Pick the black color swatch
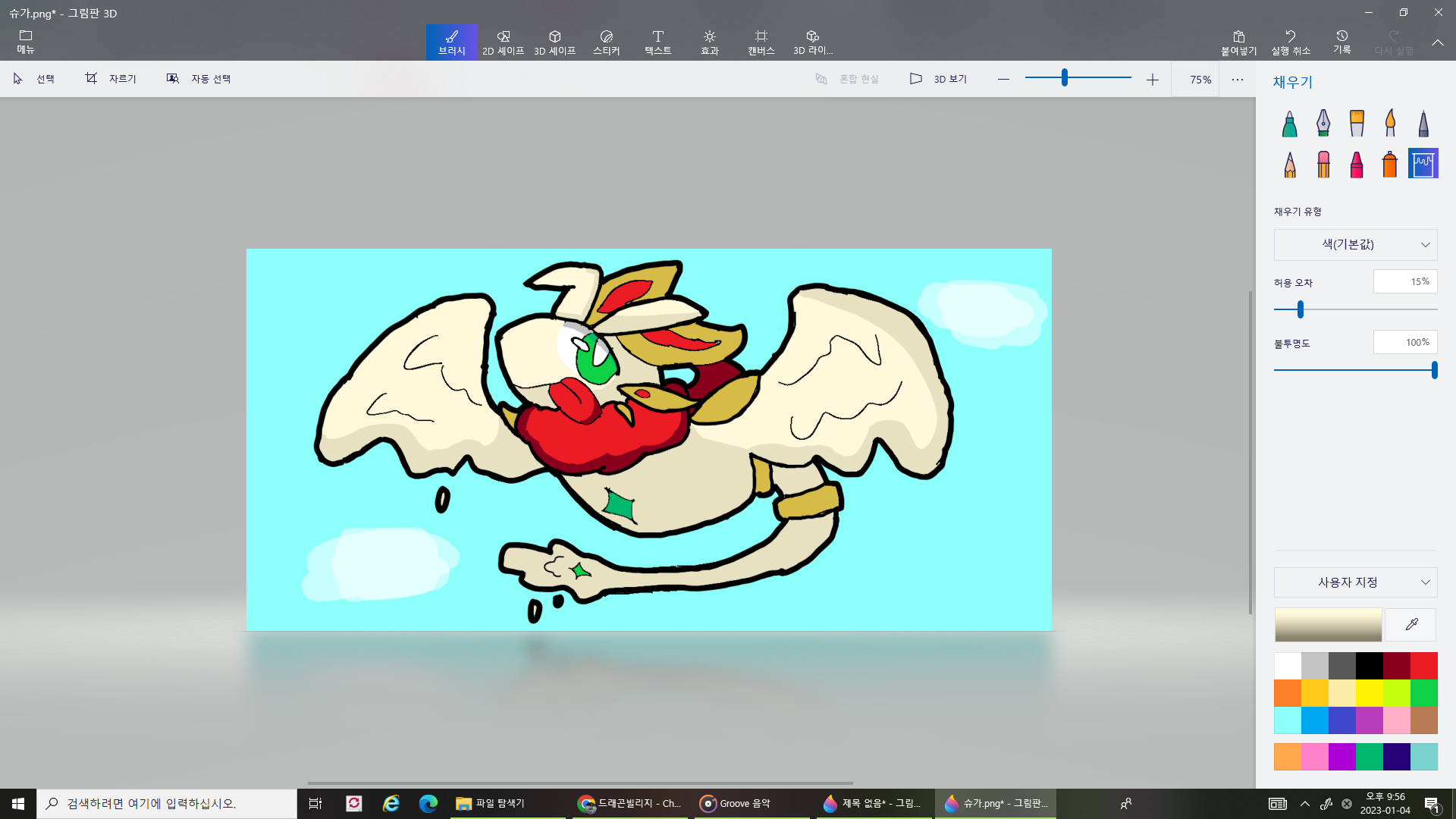 (x=1370, y=666)
